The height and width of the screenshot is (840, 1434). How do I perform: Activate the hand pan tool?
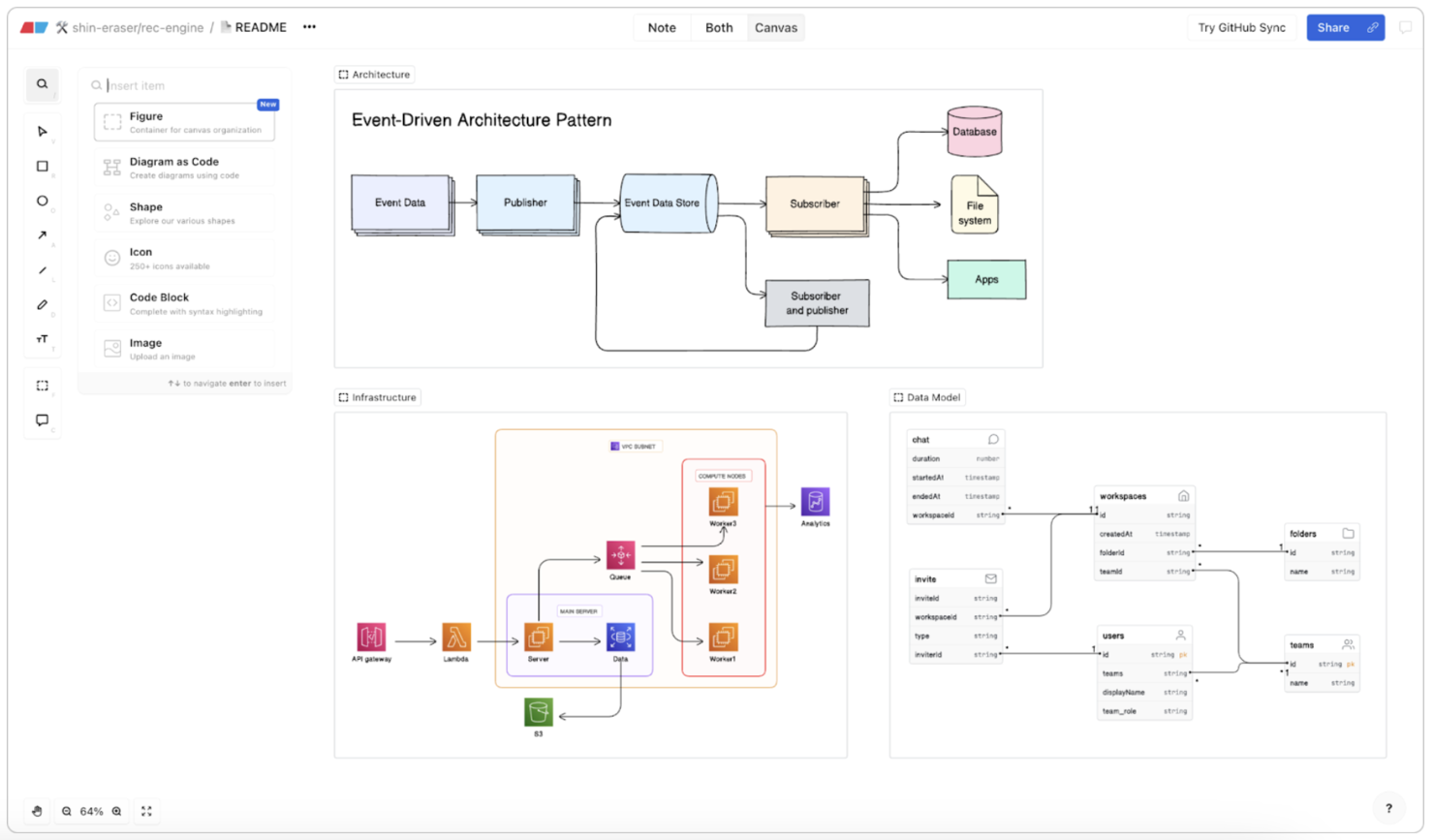pyautogui.click(x=37, y=811)
